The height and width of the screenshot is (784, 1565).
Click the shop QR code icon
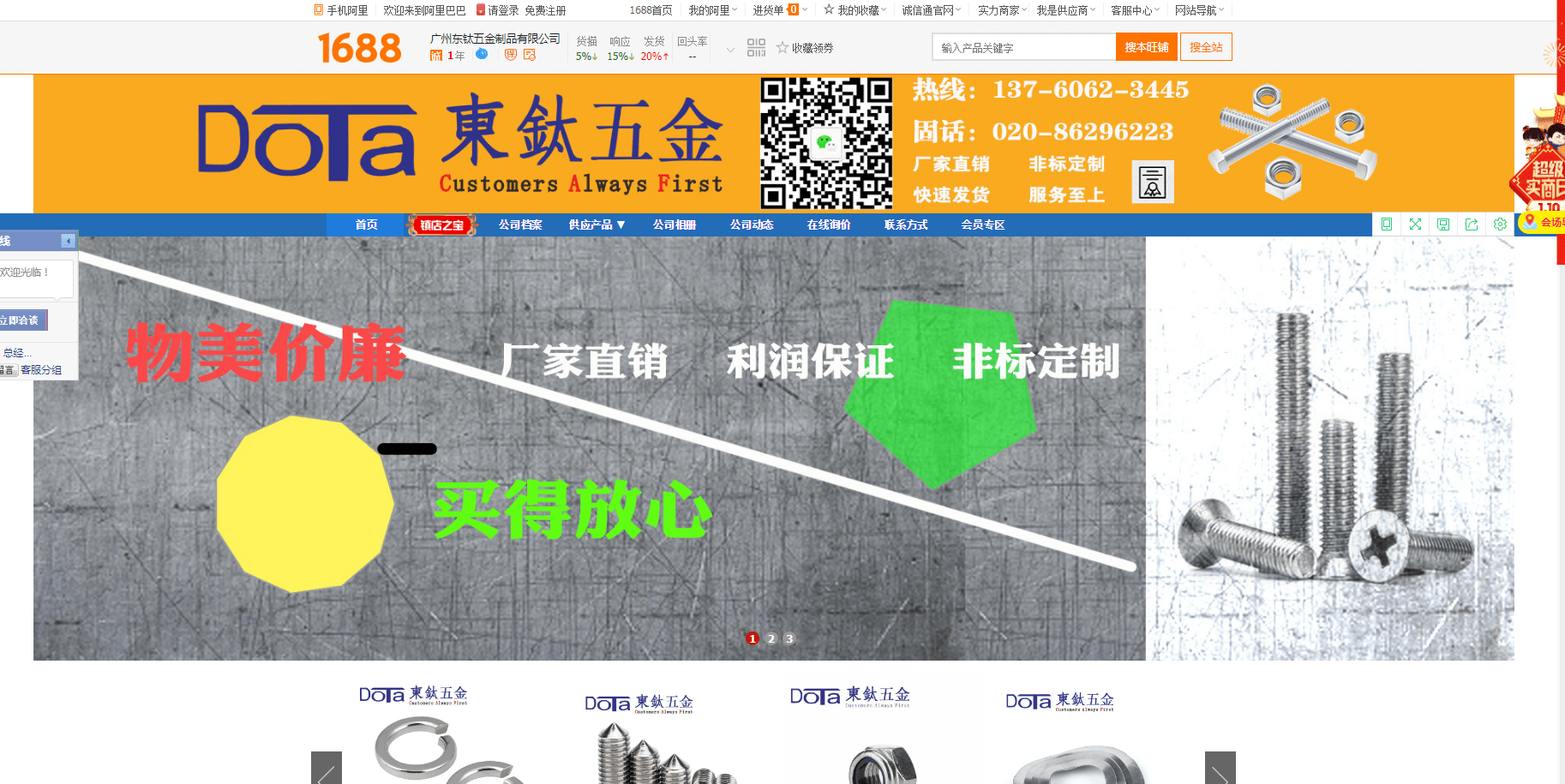(756, 48)
